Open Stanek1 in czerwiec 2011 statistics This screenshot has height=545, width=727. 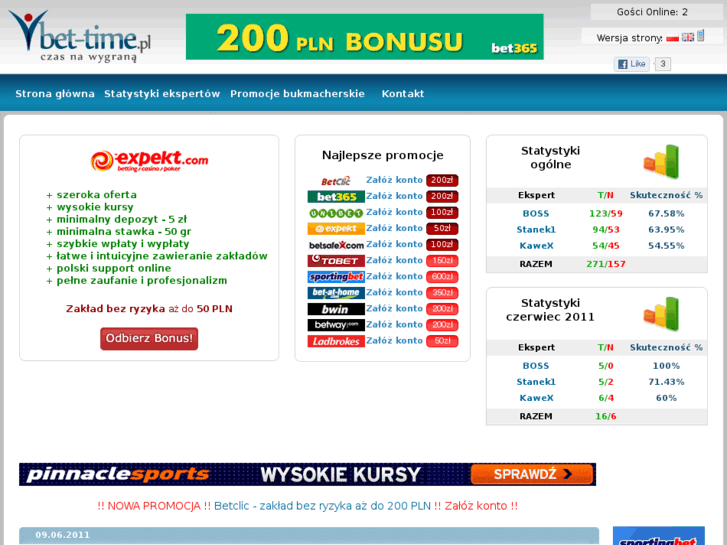point(536,382)
